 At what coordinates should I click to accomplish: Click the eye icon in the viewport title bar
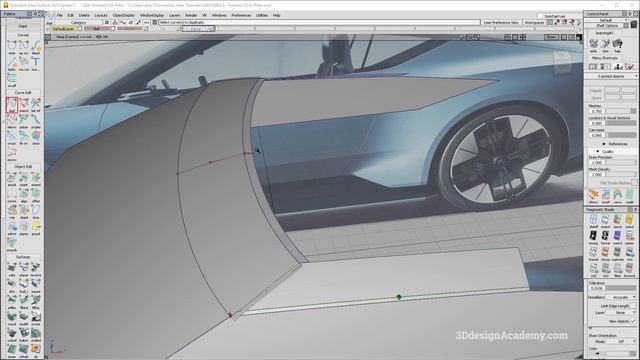[x=98, y=37]
